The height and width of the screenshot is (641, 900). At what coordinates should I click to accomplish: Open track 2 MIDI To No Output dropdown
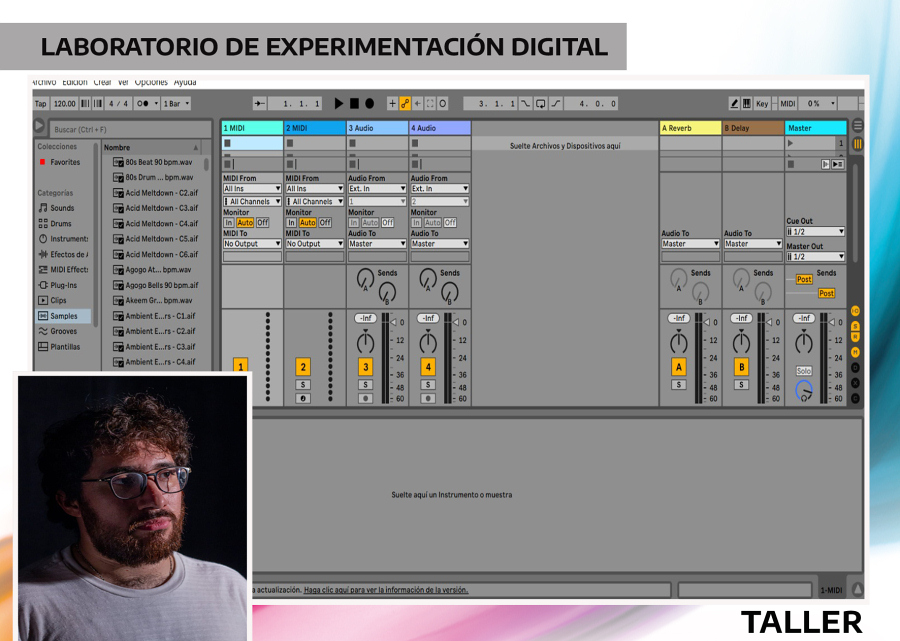pos(315,244)
